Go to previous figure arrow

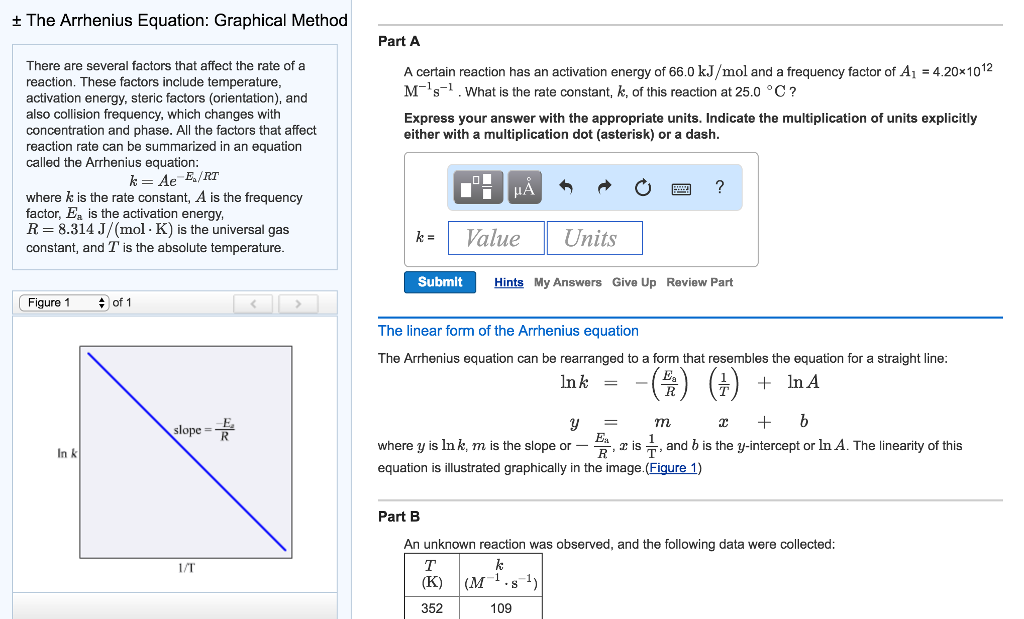coord(253,303)
